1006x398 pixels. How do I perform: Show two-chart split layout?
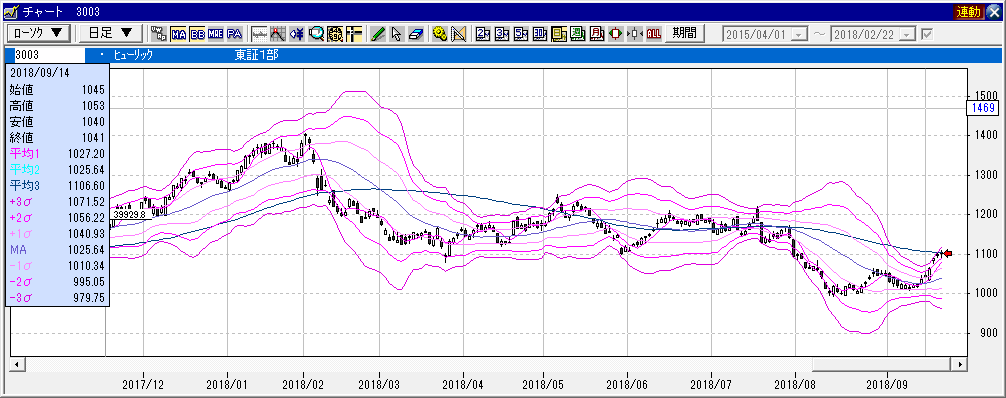tap(483, 34)
